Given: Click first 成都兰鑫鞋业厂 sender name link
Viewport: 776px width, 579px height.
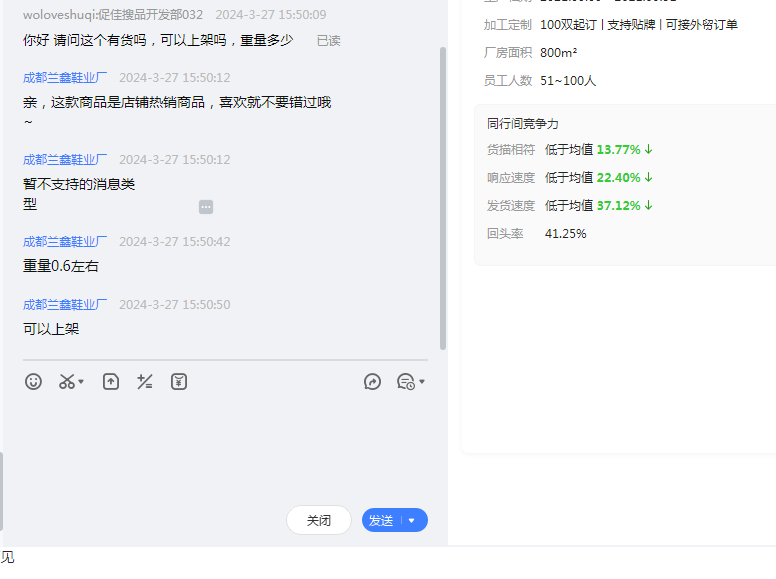Looking at the screenshot, I should (65, 78).
